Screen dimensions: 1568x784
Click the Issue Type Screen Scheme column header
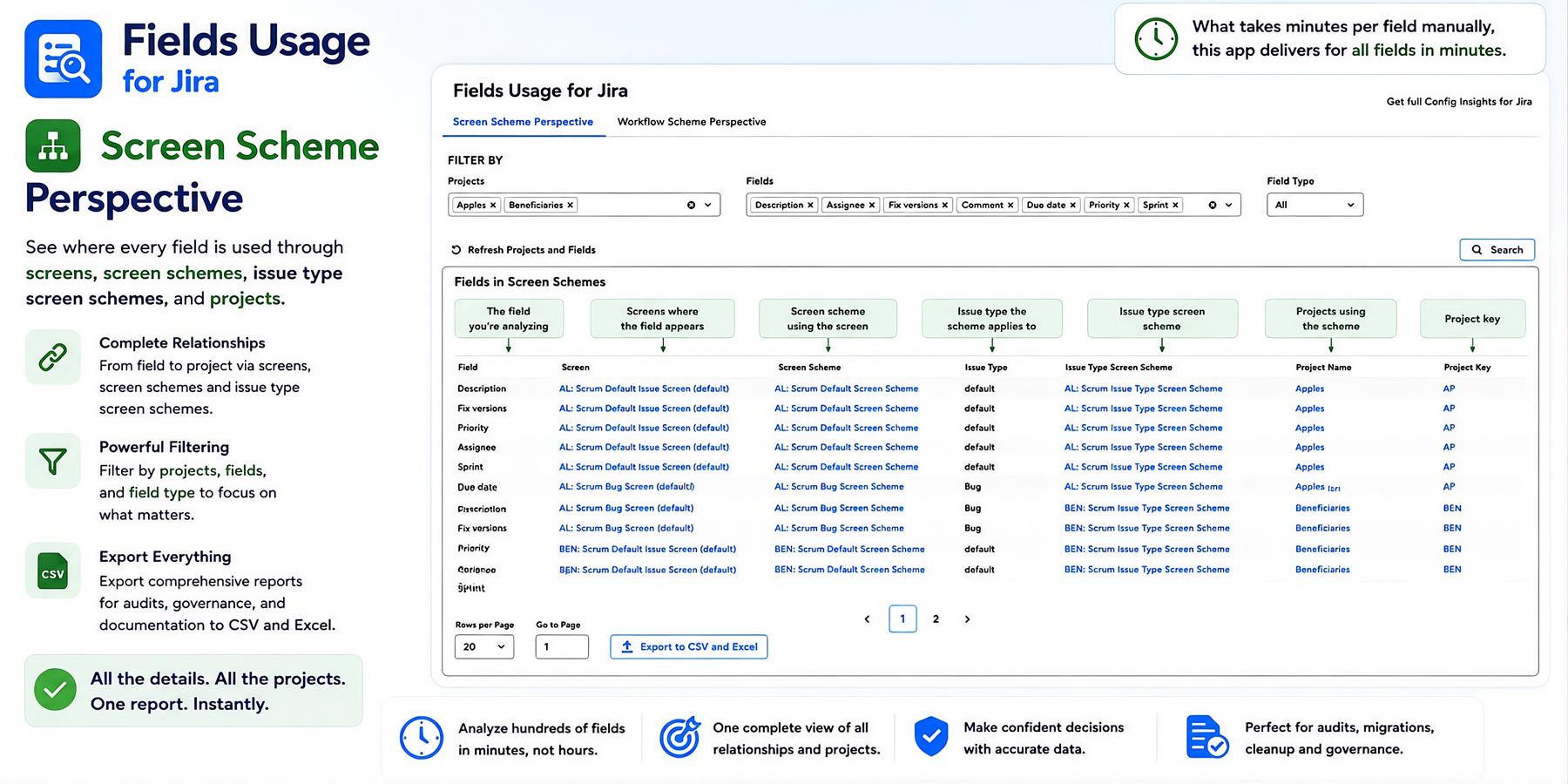coord(1119,368)
